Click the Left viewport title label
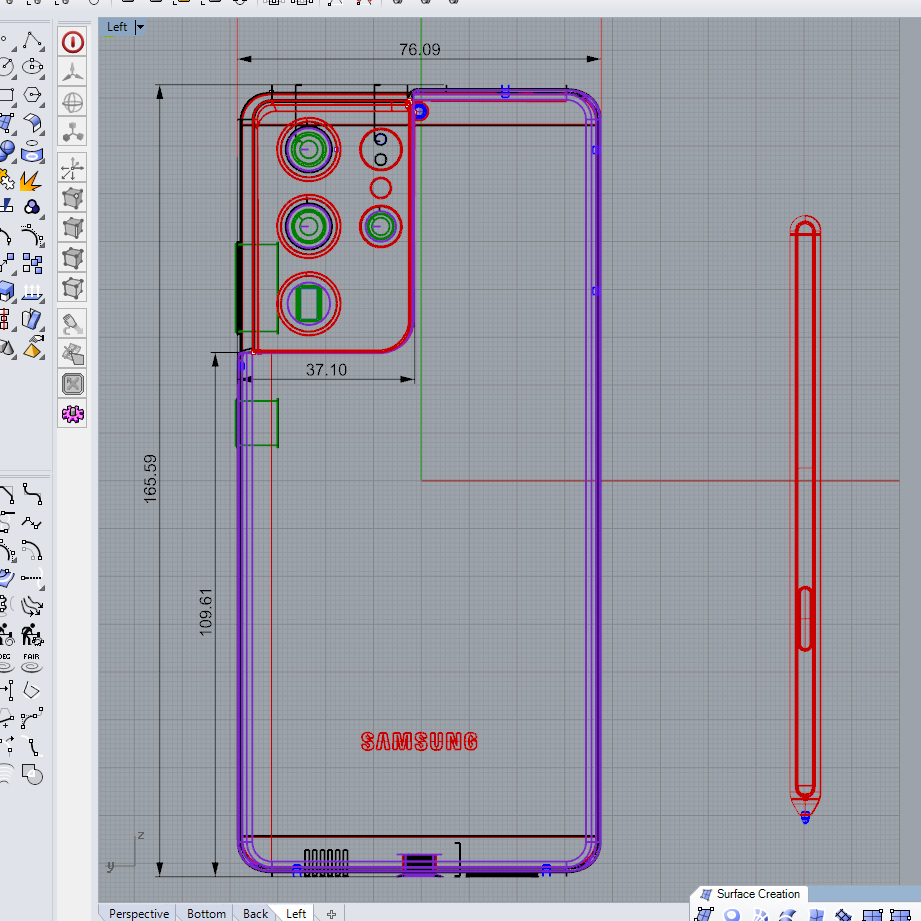The width and height of the screenshot is (921, 921). click(x=117, y=27)
